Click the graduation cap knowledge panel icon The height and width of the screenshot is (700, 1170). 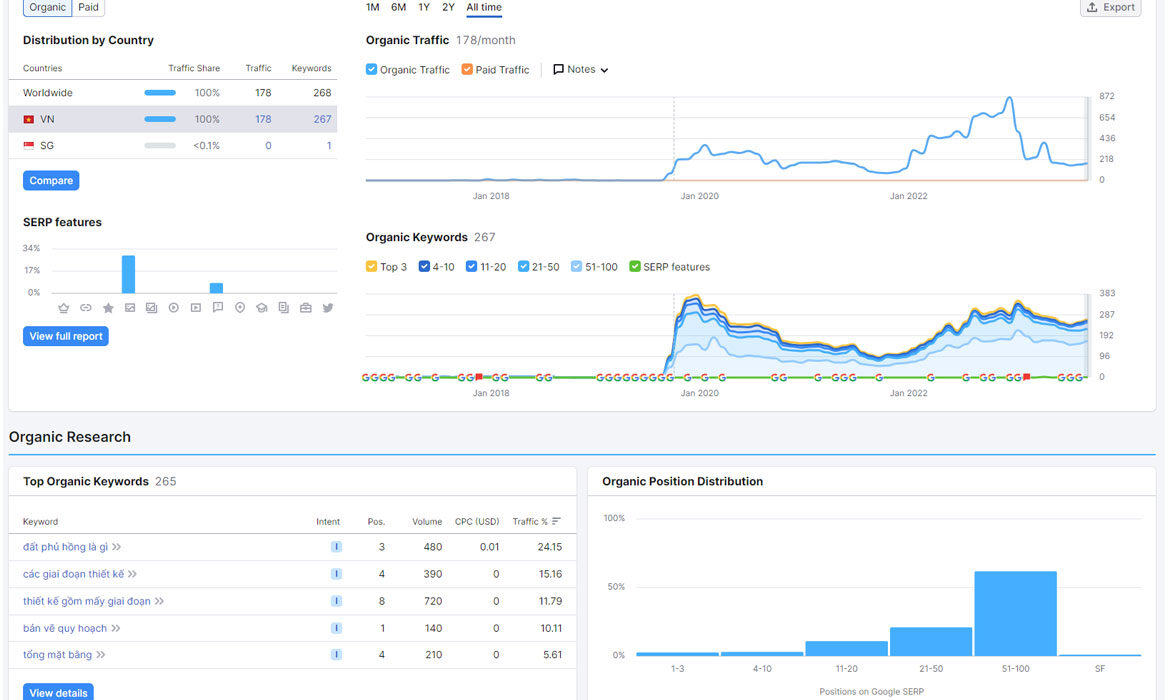(262, 307)
